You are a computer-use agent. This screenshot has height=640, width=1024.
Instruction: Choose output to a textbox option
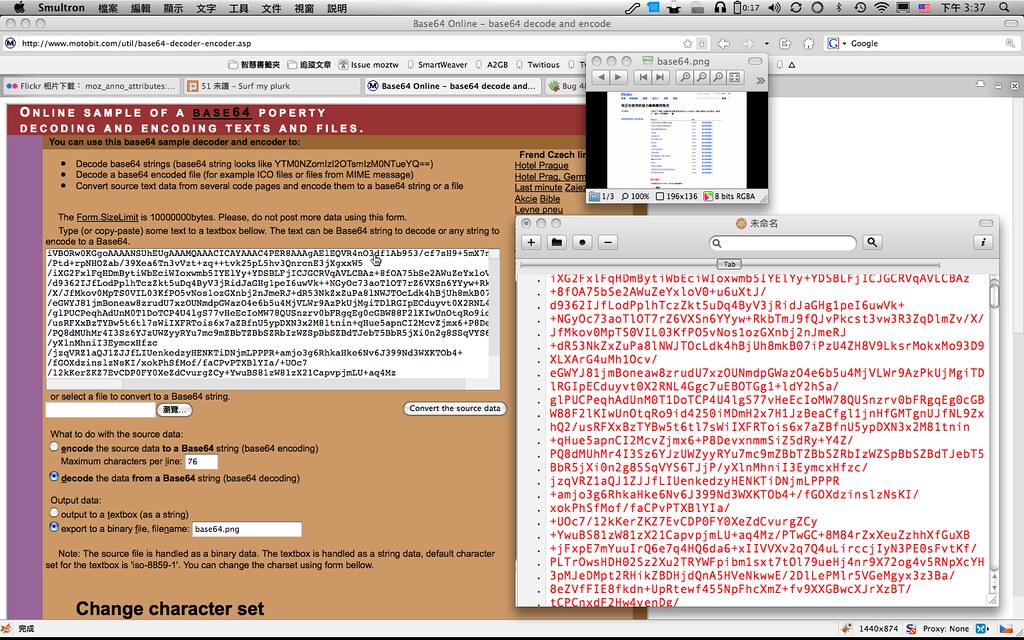point(54,514)
